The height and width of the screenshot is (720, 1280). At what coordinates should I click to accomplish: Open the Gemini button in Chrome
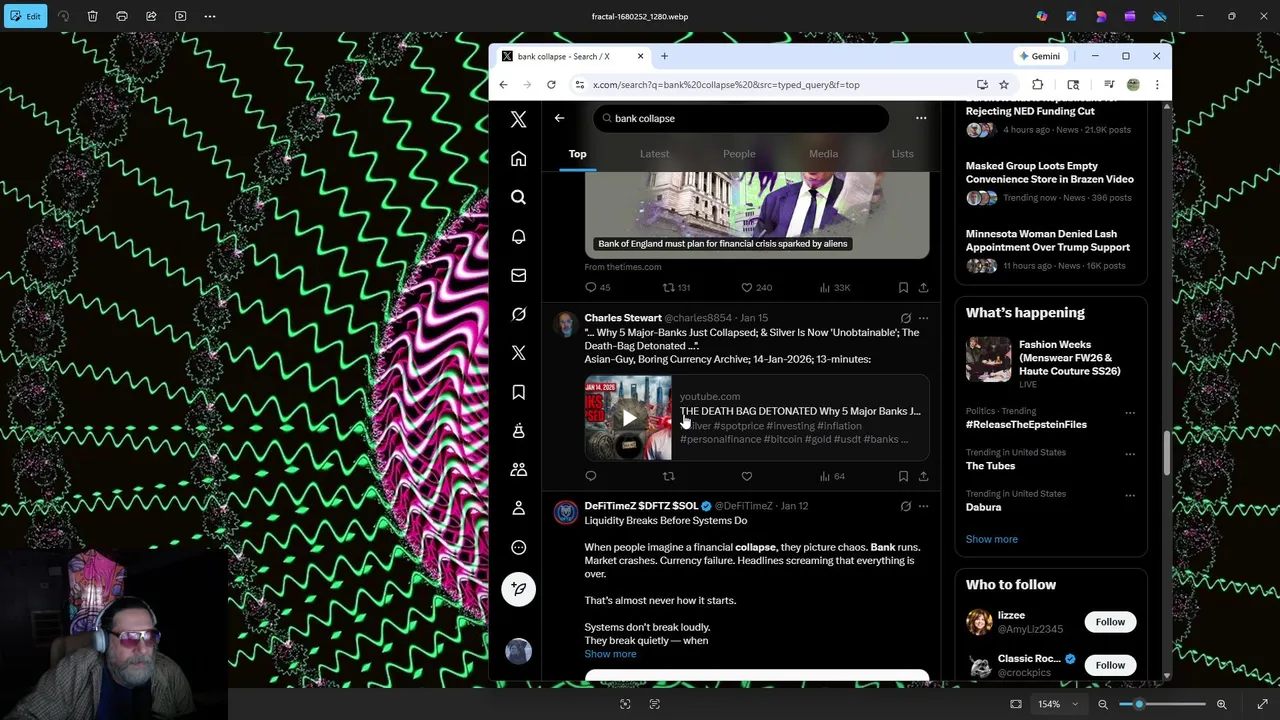point(1039,56)
